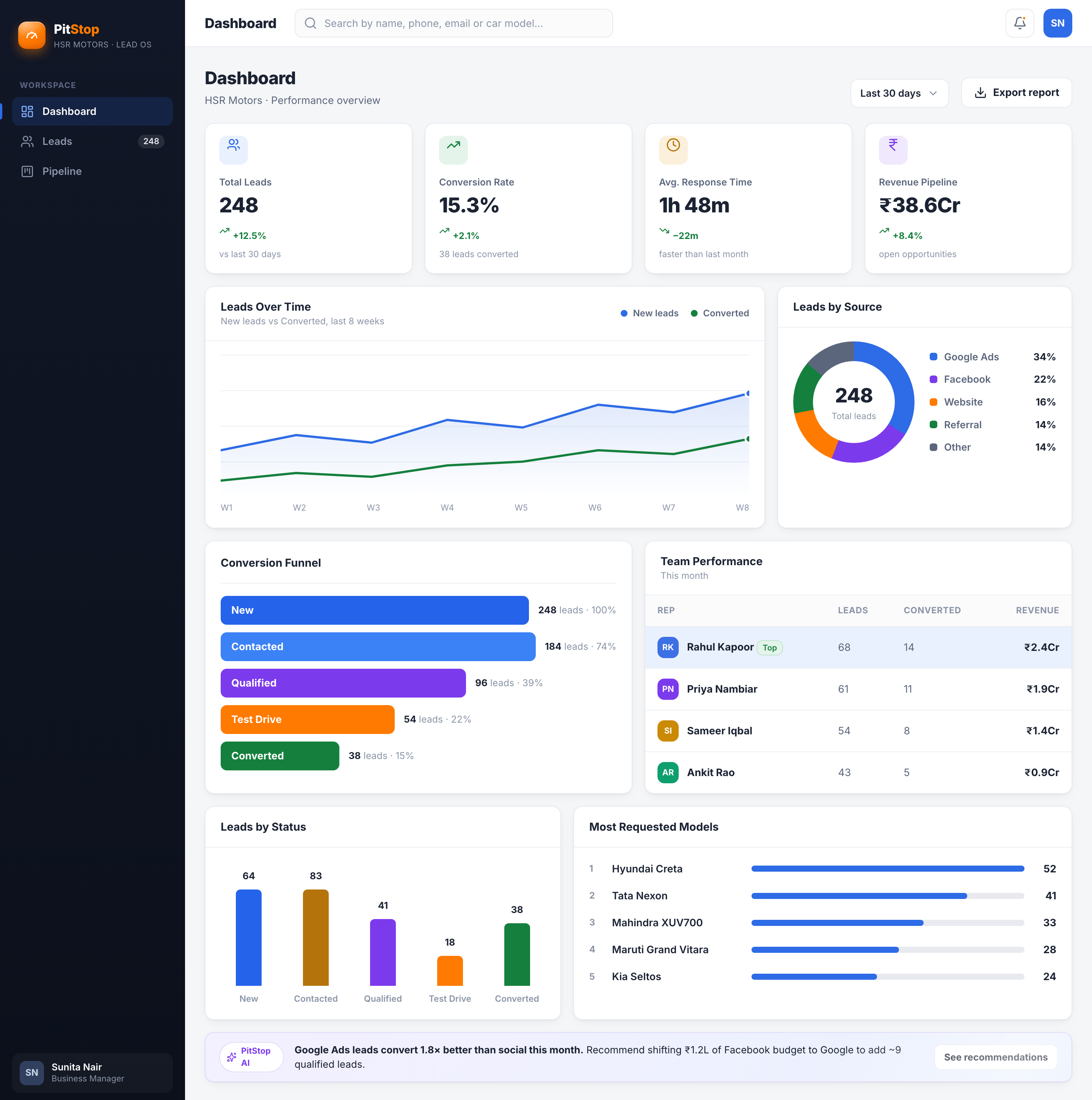Click the chevron on the date range selector
Viewport: 1092px width, 1100px height.
(933, 93)
